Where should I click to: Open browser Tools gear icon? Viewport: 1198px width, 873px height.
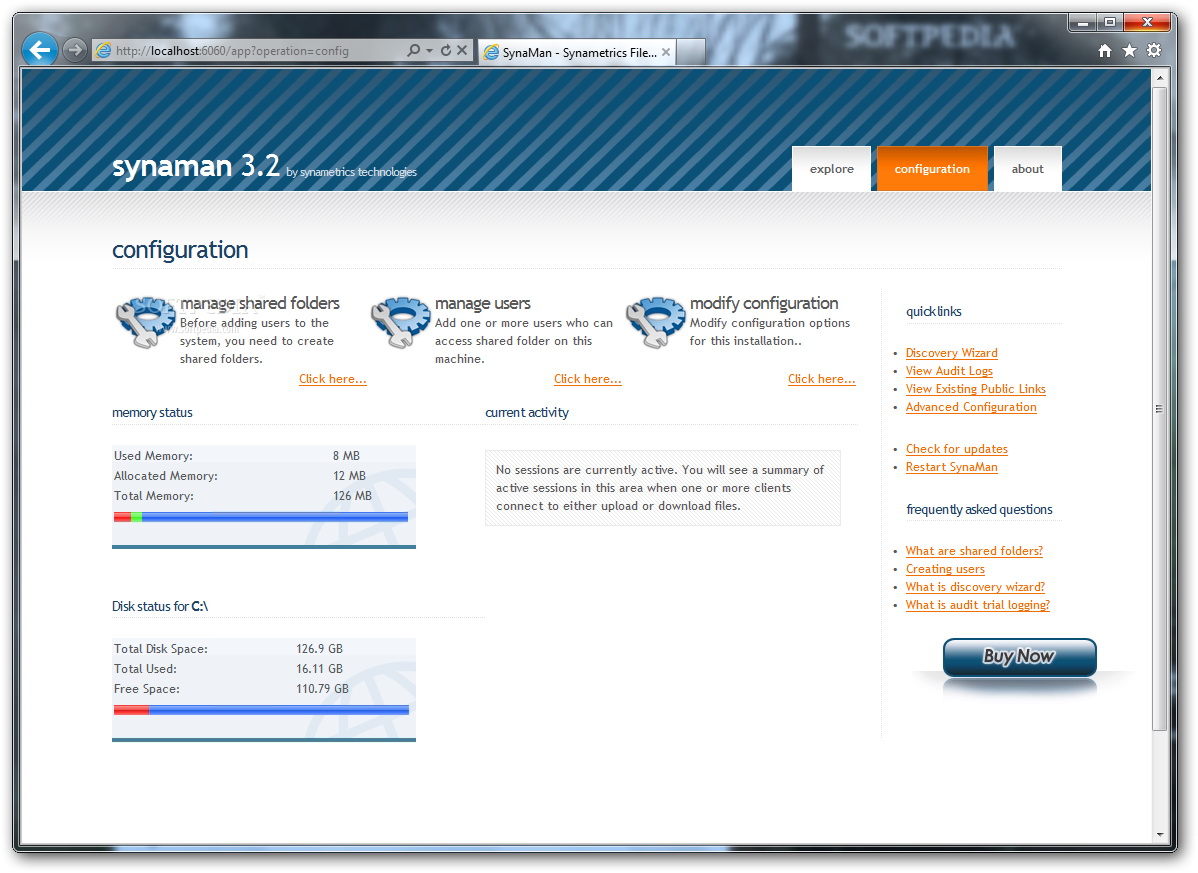[1154, 50]
